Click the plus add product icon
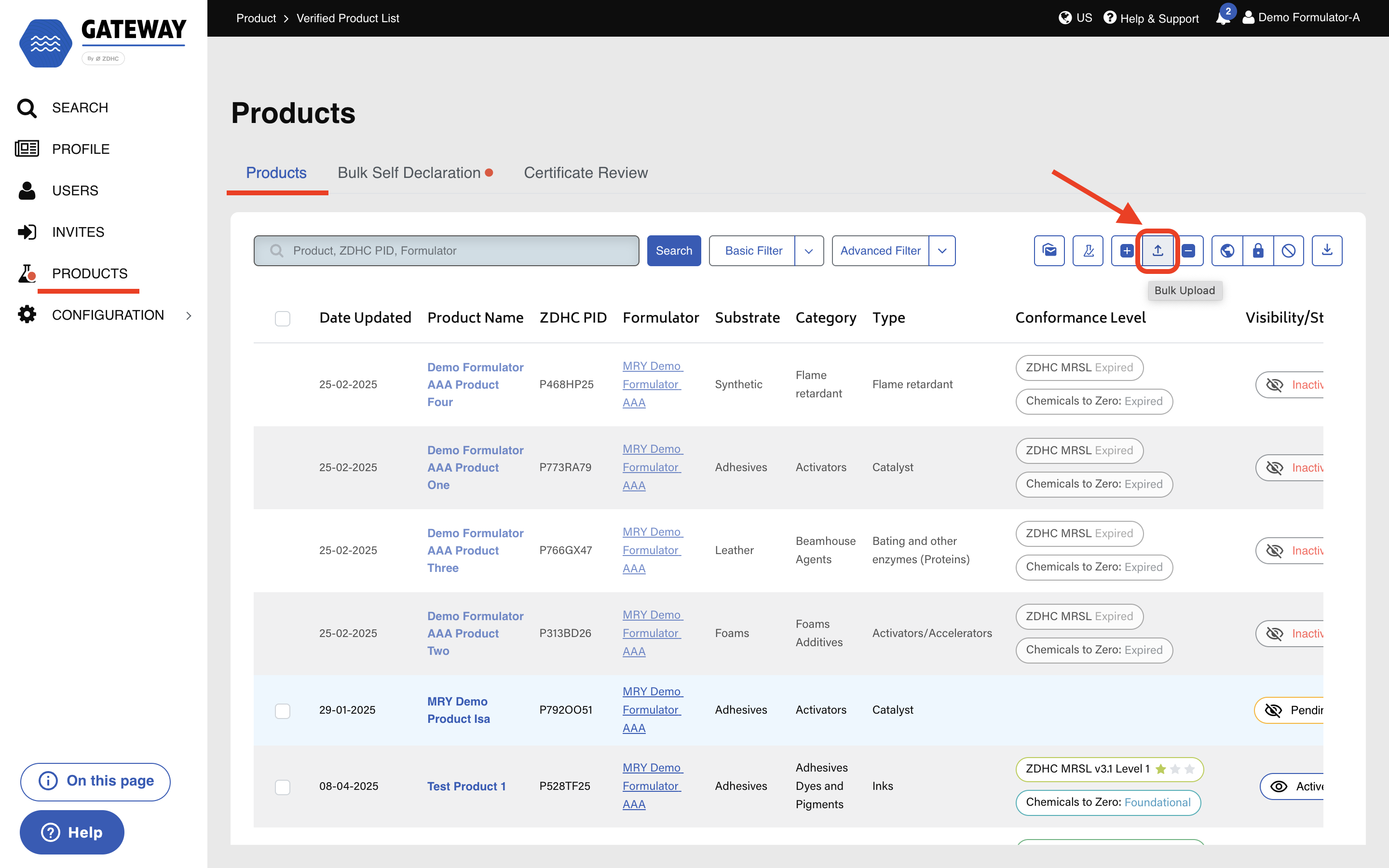1389x868 pixels. [x=1126, y=251]
